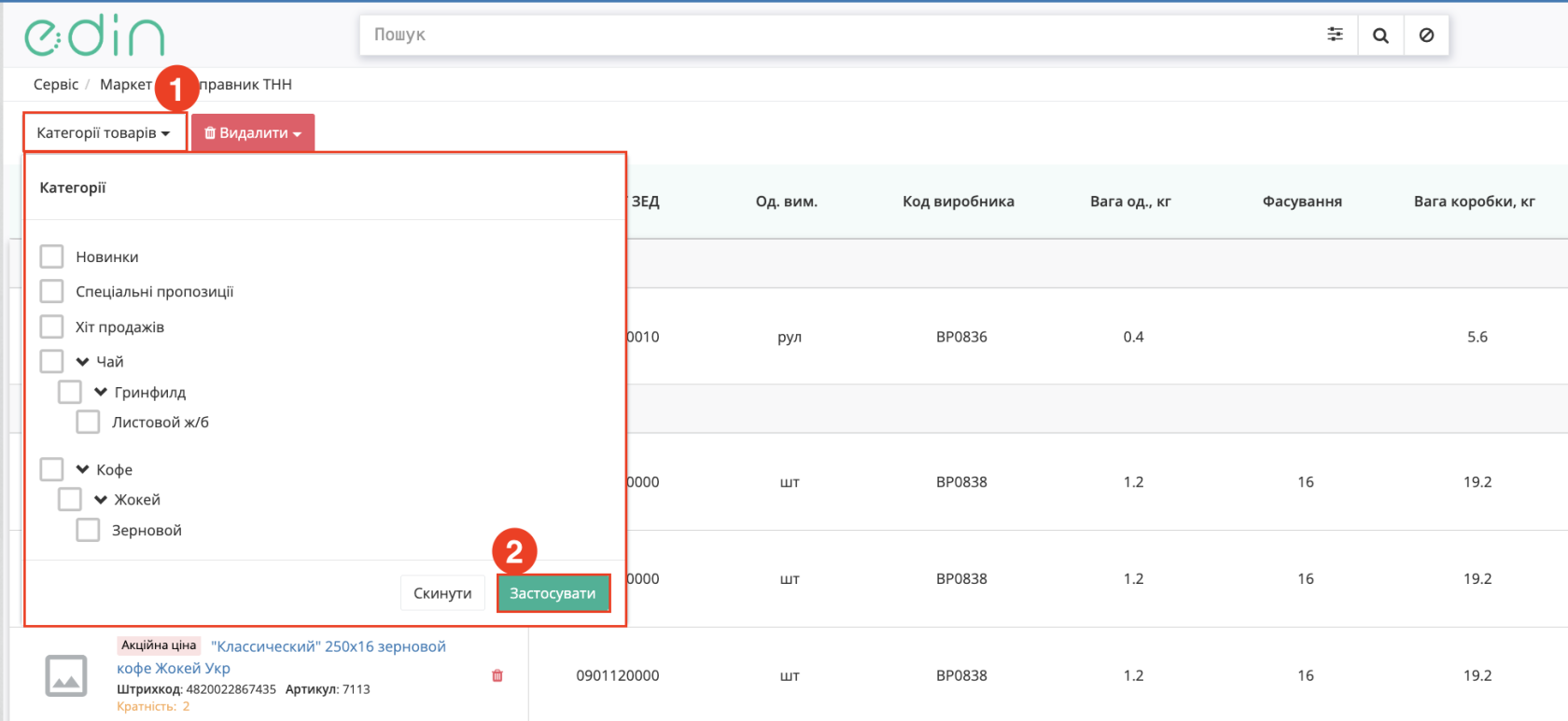Collapse the Чай tree chevron
Image resolution: width=1568 pixels, height=721 pixels.
pos(83,362)
